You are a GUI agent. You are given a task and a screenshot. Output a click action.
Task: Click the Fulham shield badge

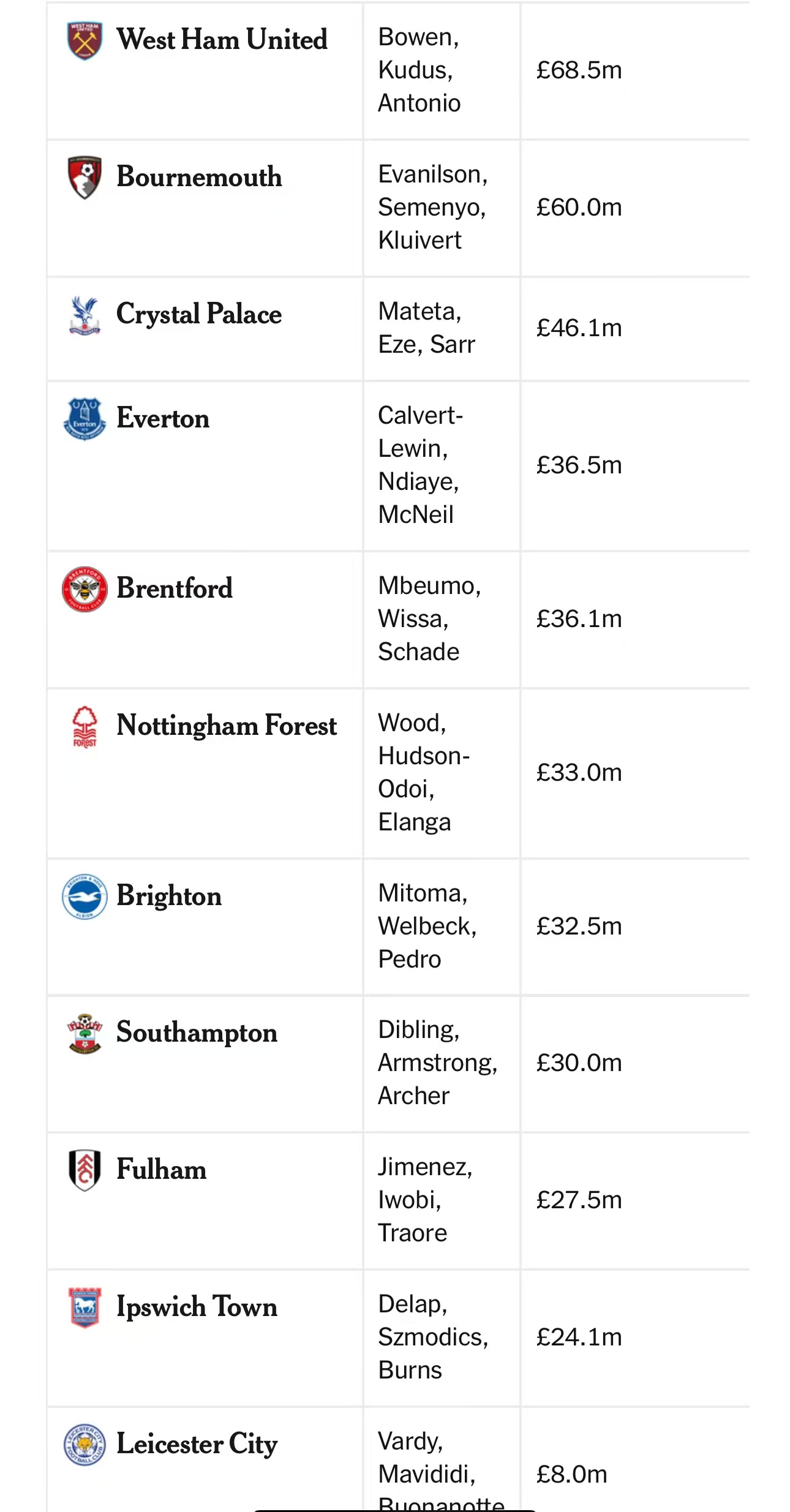pos(85,1170)
